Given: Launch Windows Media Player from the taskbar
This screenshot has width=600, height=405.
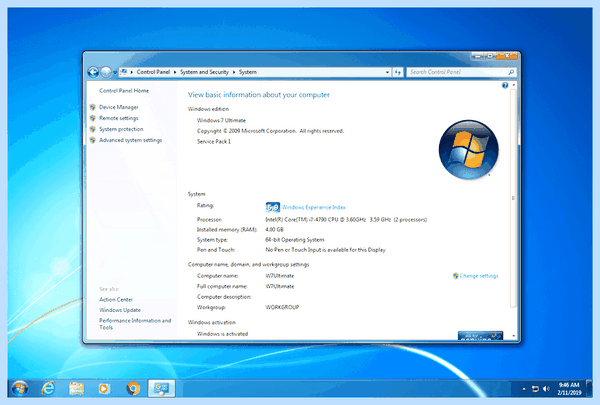Looking at the screenshot, I should pyautogui.click(x=104, y=389).
